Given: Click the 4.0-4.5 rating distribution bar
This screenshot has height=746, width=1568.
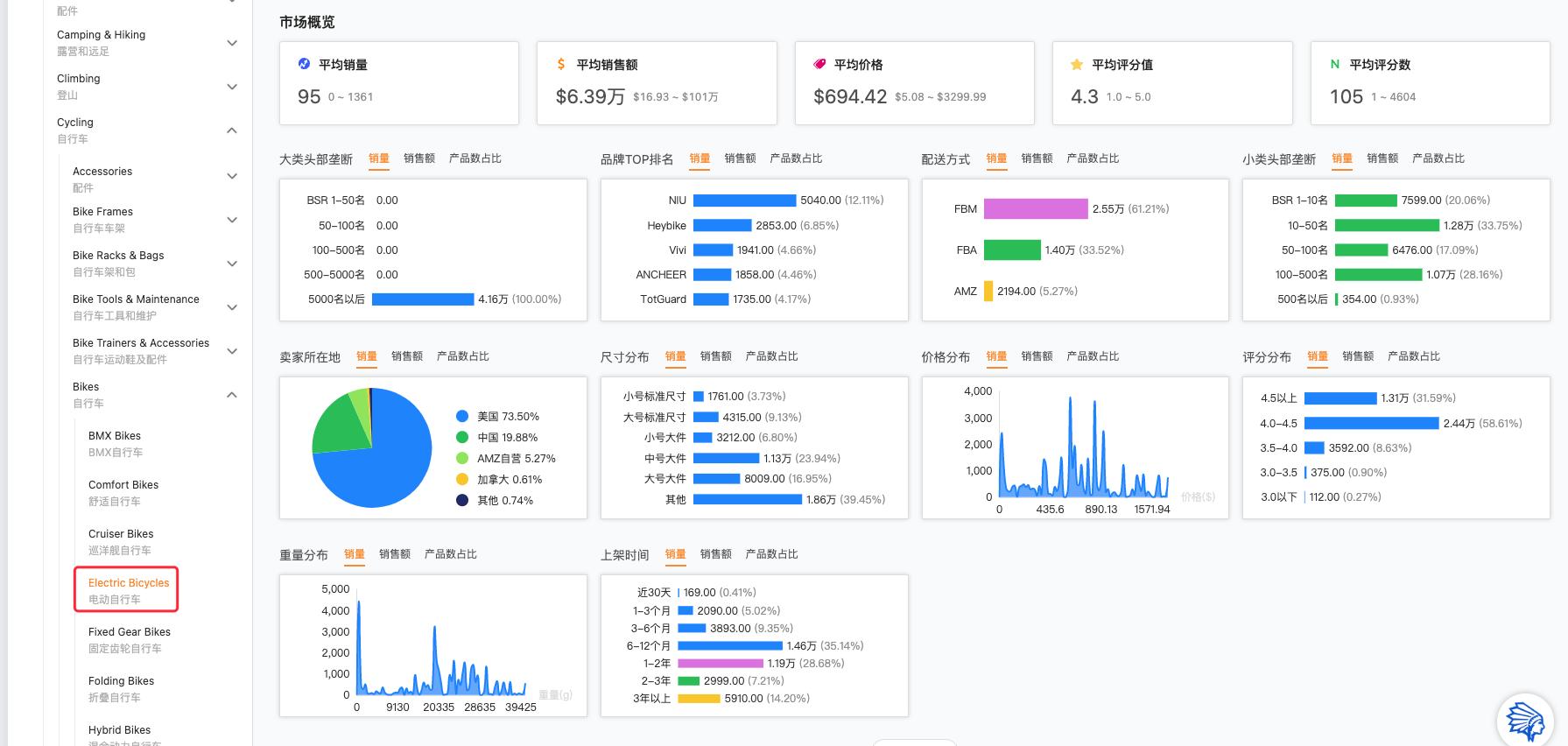Looking at the screenshot, I should 1371,423.
